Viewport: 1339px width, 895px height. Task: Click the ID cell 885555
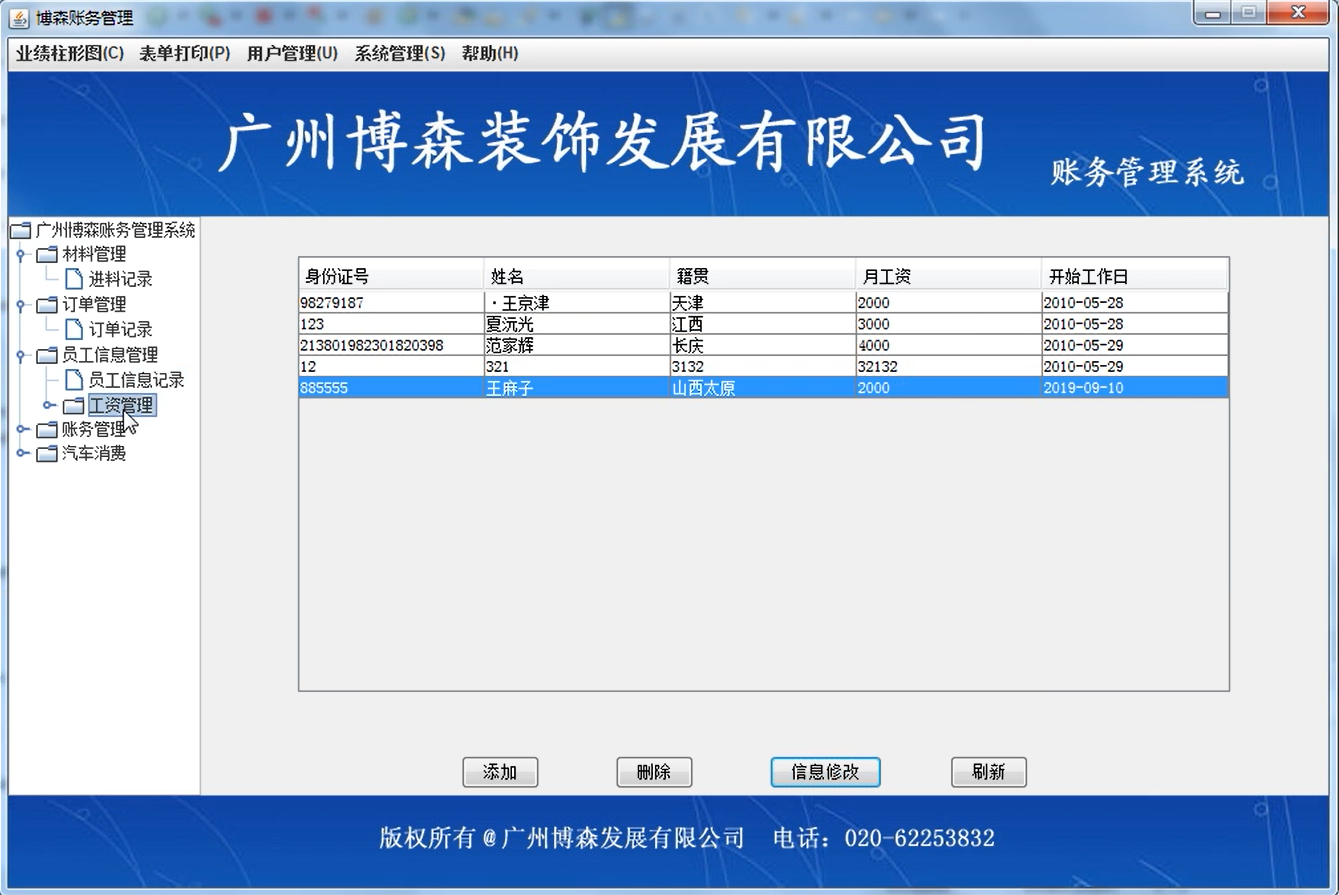pos(391,388)
